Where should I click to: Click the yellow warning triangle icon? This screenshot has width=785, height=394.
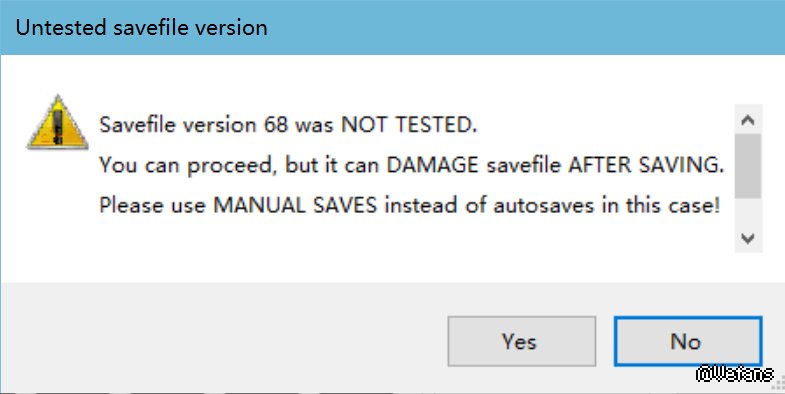[58, 123]
